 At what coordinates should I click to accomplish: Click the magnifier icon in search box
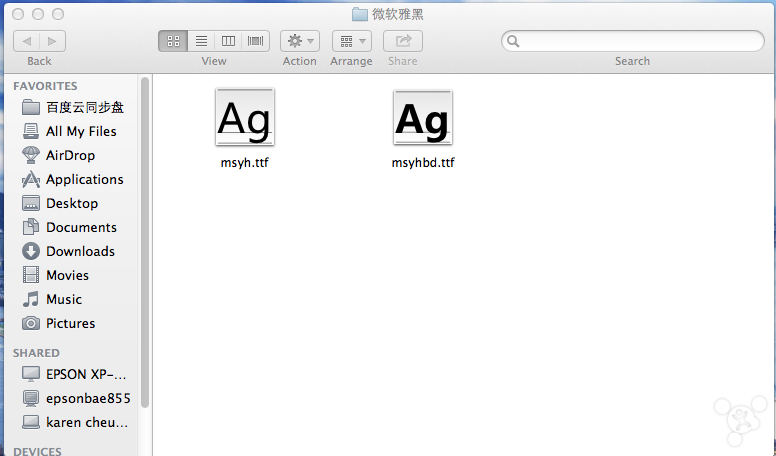click(x=513, y=41)
